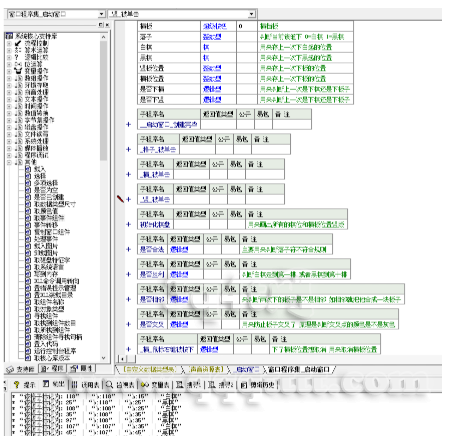Click the 数组操作 category icon
Viewport: 450px width, 436px height.
tap(18, 78)
